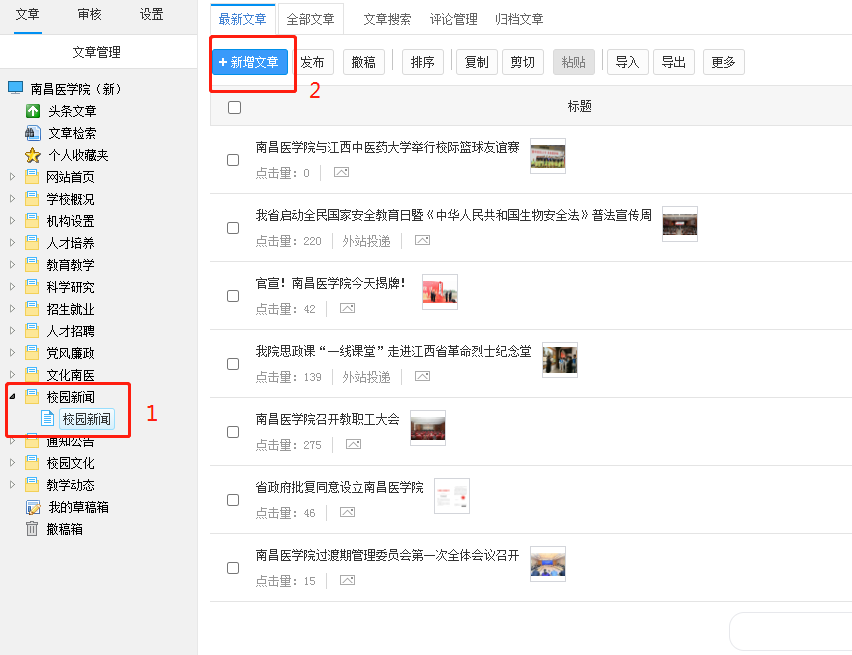The height and width of the screenshot is (655, 852).
Task: Click the 教育教学 folder icon
Action: (32, 265)
